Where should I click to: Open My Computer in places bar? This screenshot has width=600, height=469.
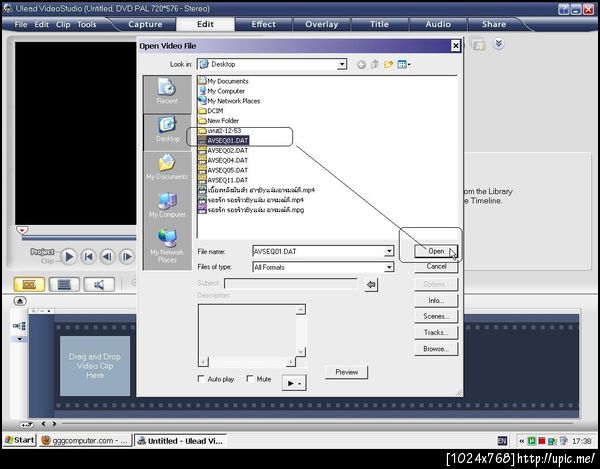point(167,205)
